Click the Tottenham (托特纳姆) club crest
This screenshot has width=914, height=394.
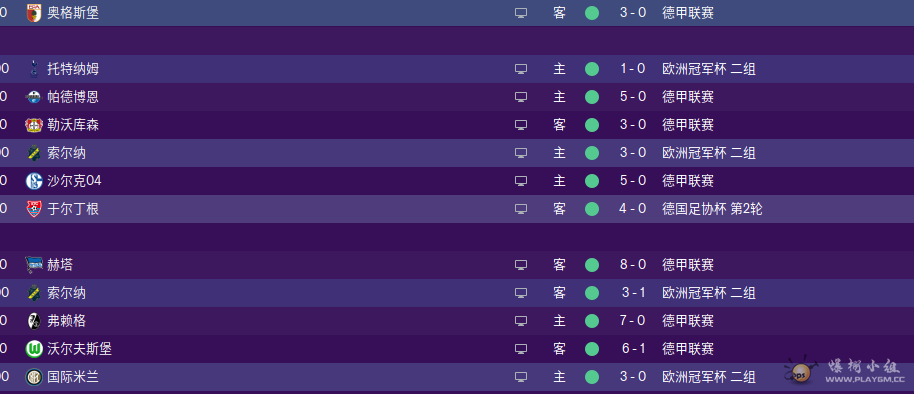pyautogui.click(x=34, y=69)
